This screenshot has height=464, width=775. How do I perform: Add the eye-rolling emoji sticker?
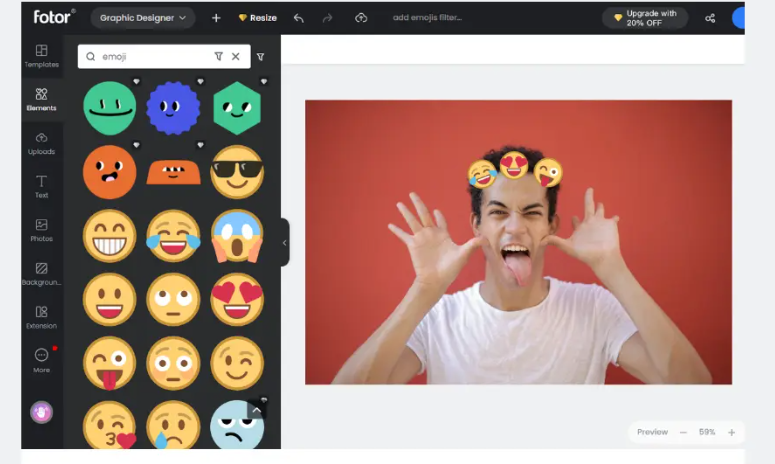(173, 299)
